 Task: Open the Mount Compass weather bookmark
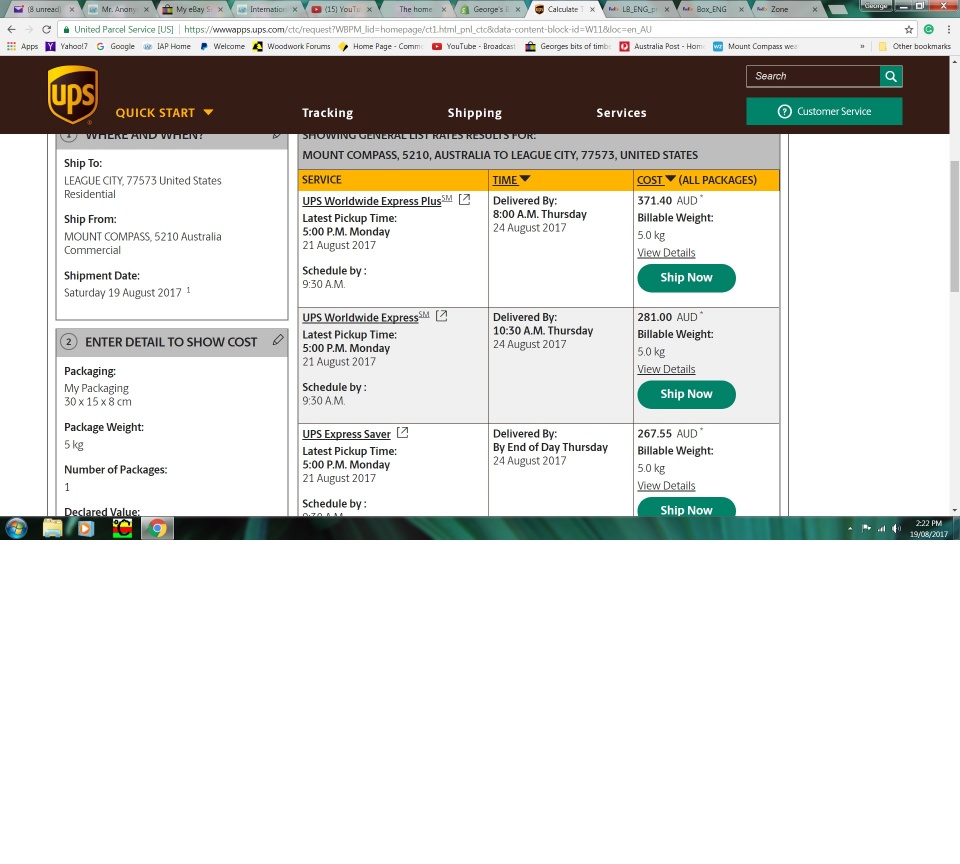pos(756,47)
